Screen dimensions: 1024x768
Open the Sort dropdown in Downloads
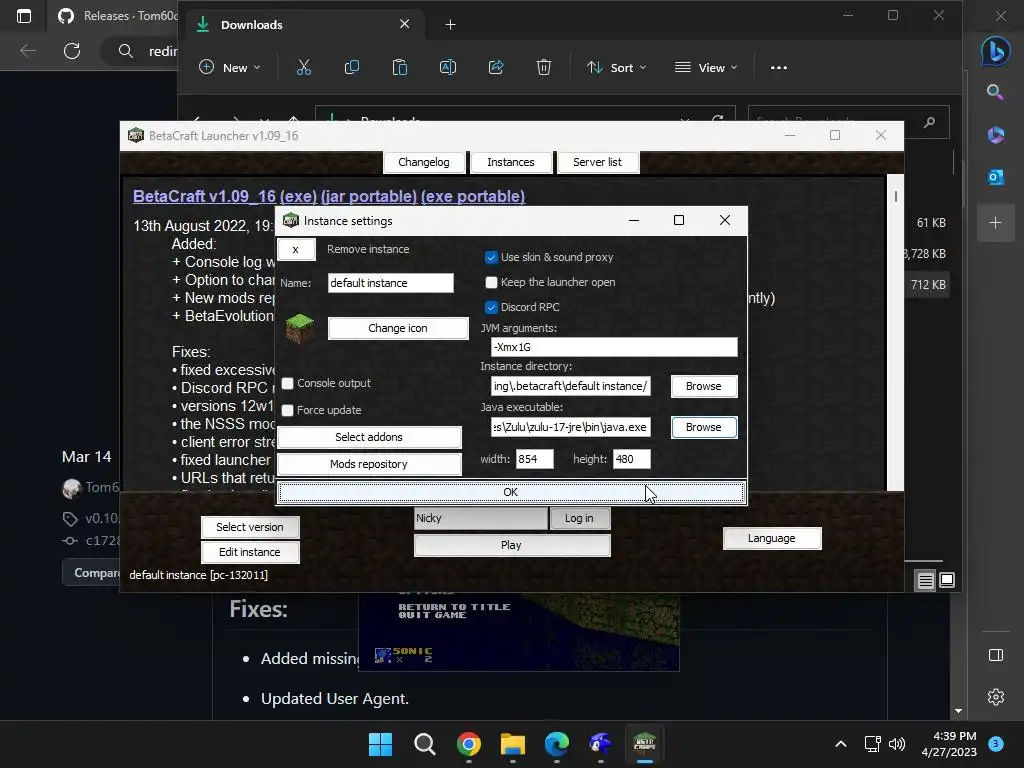point(616,67)
